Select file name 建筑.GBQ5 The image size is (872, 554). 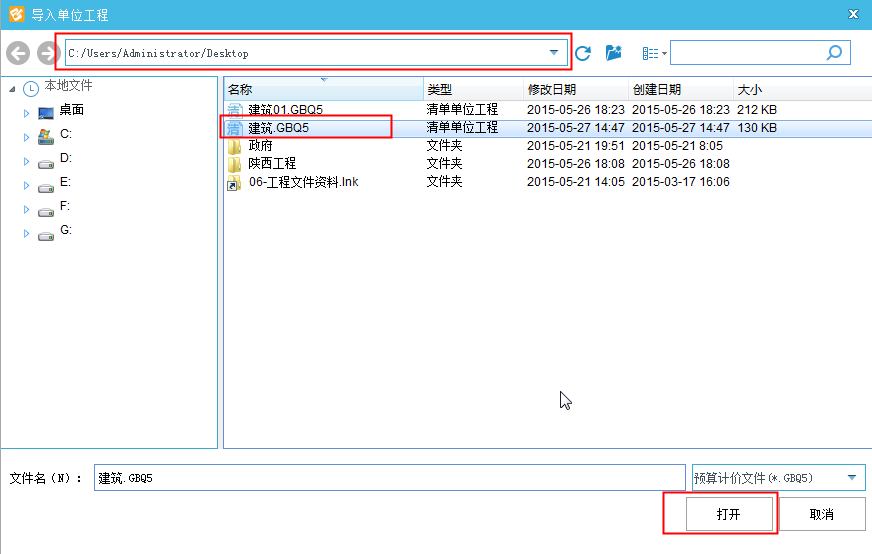pos(278,128)
